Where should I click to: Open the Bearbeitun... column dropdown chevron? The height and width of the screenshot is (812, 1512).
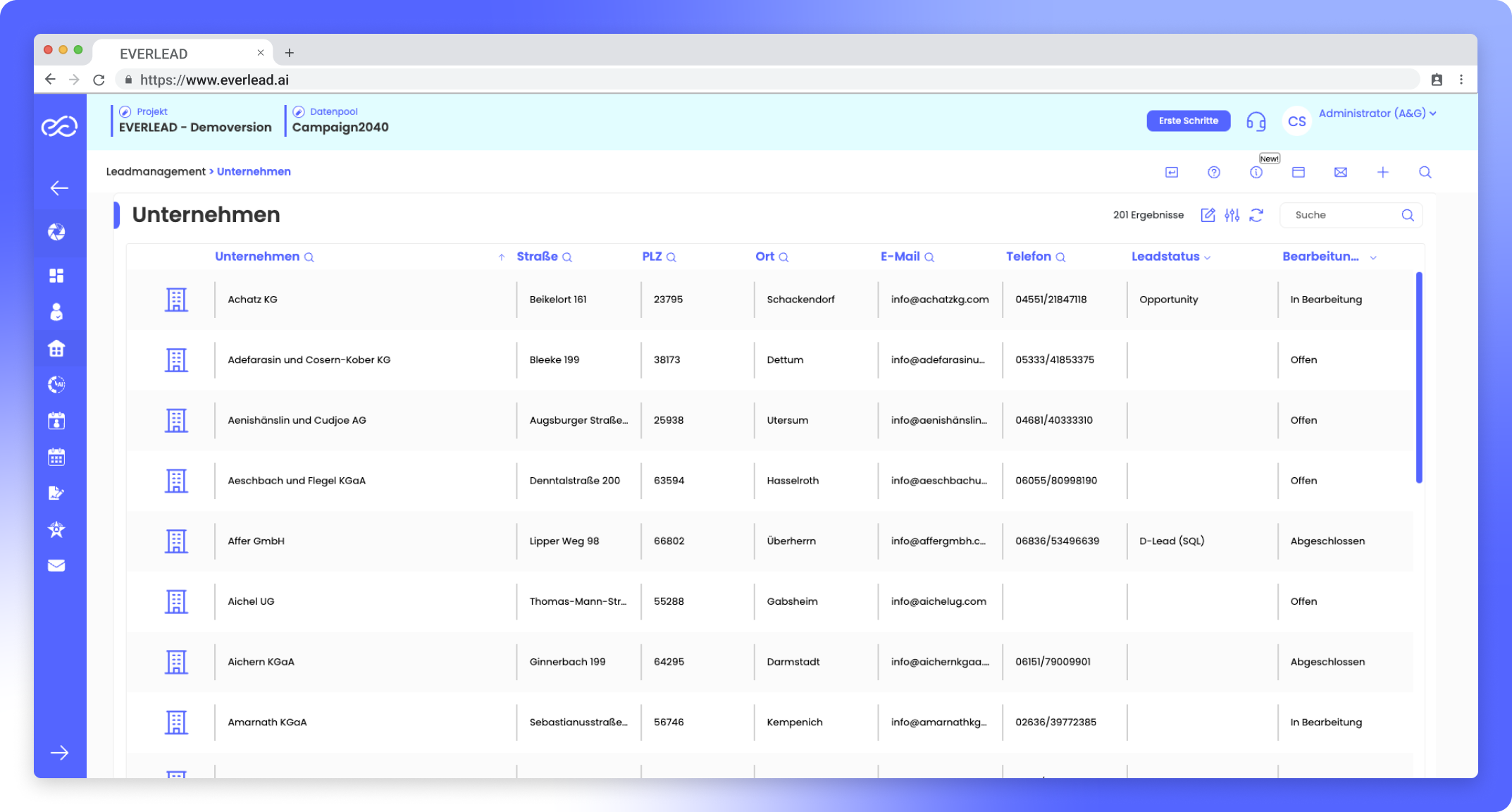tap(1372, 257)
